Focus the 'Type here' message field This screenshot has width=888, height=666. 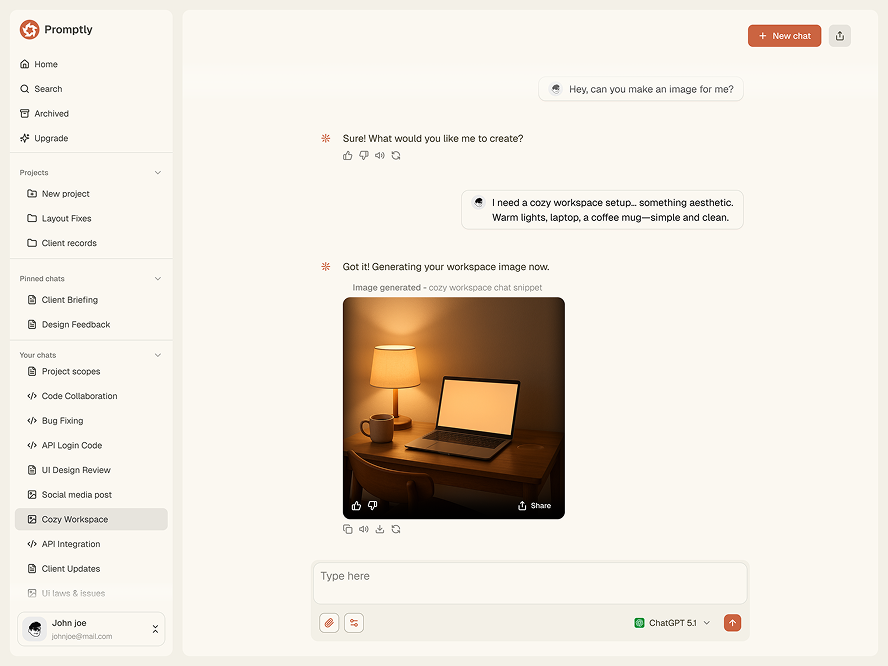point(530,582)
